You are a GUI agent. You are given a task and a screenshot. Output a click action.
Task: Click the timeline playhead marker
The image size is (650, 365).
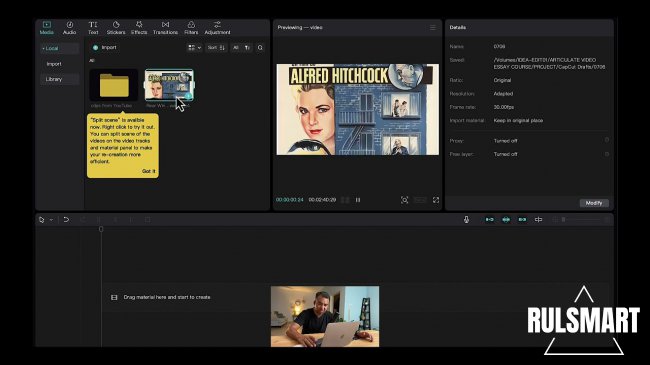(101, 229)
